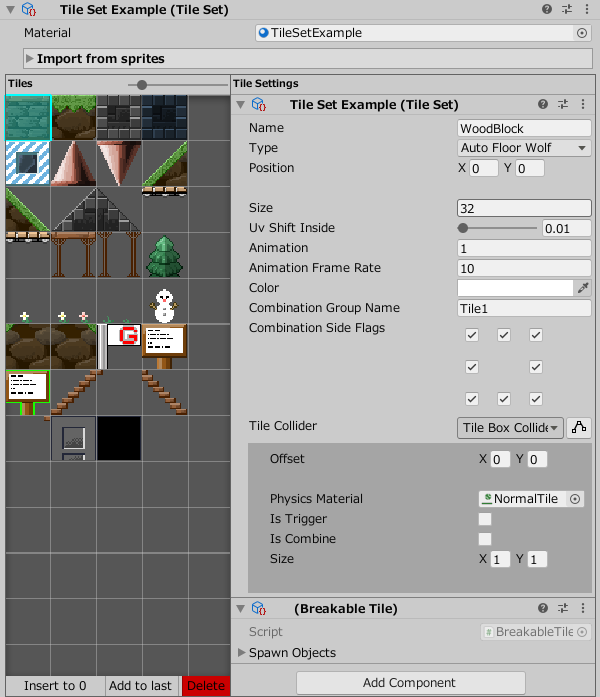Click Add to last button
The width and height of the screenshot is (600, 697).
pos(140,685)
